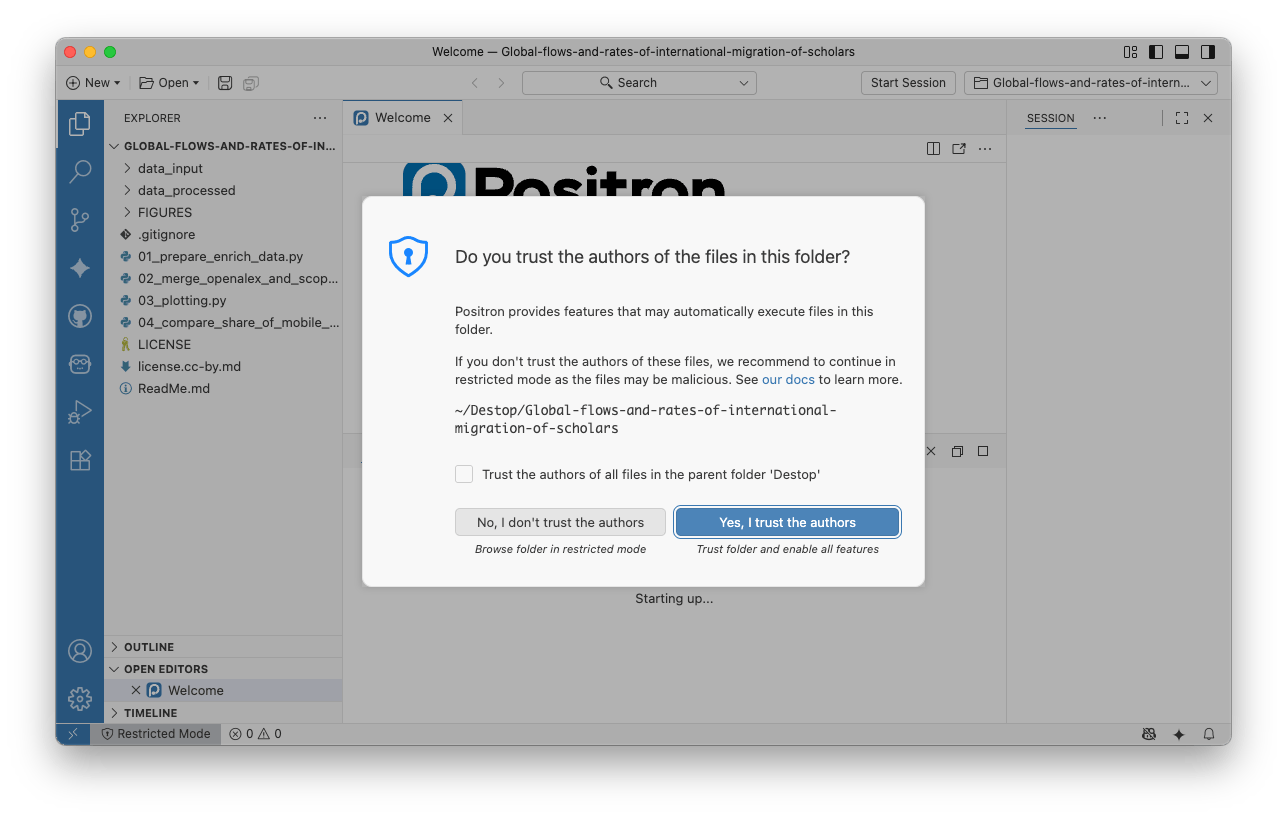Switch to the SESSION panel tab
1287x819 pixels.
(x=1050, y=118)
